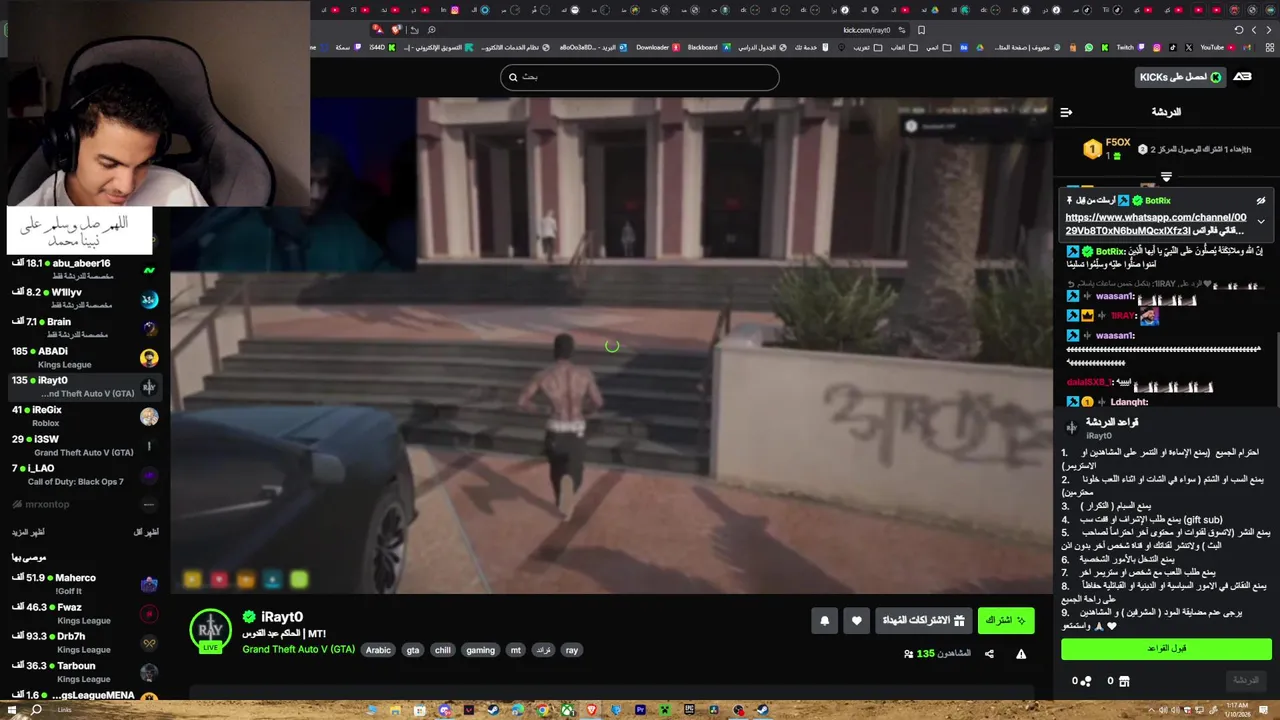This screenshot has height=720, width=1280.
Task: Click the KICKs points icon in chat footer
Action: 1086,681
